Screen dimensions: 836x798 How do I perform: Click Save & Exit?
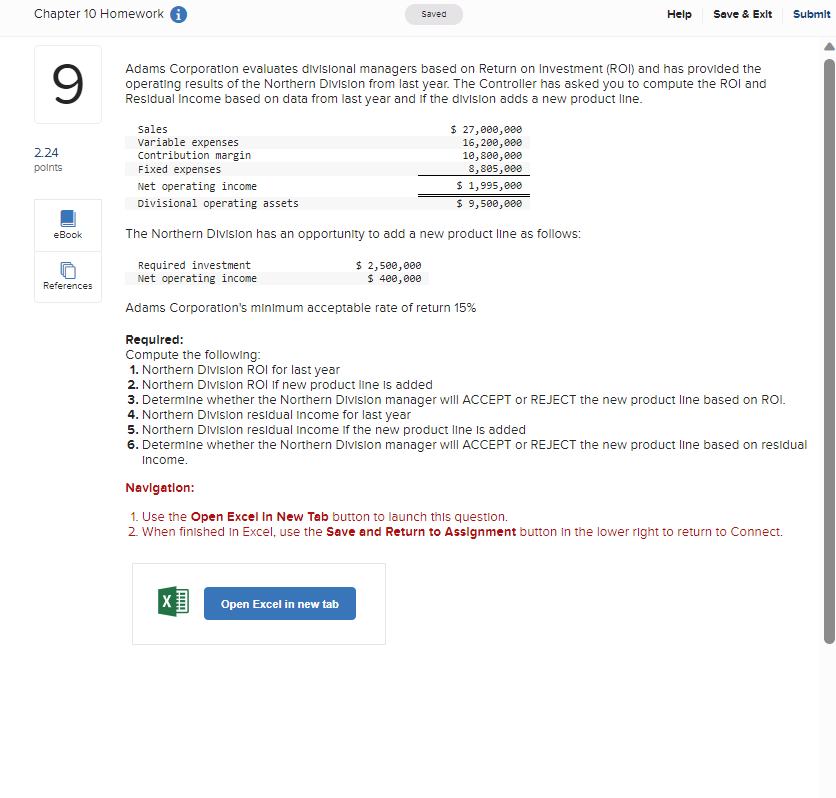coord(742,14)
